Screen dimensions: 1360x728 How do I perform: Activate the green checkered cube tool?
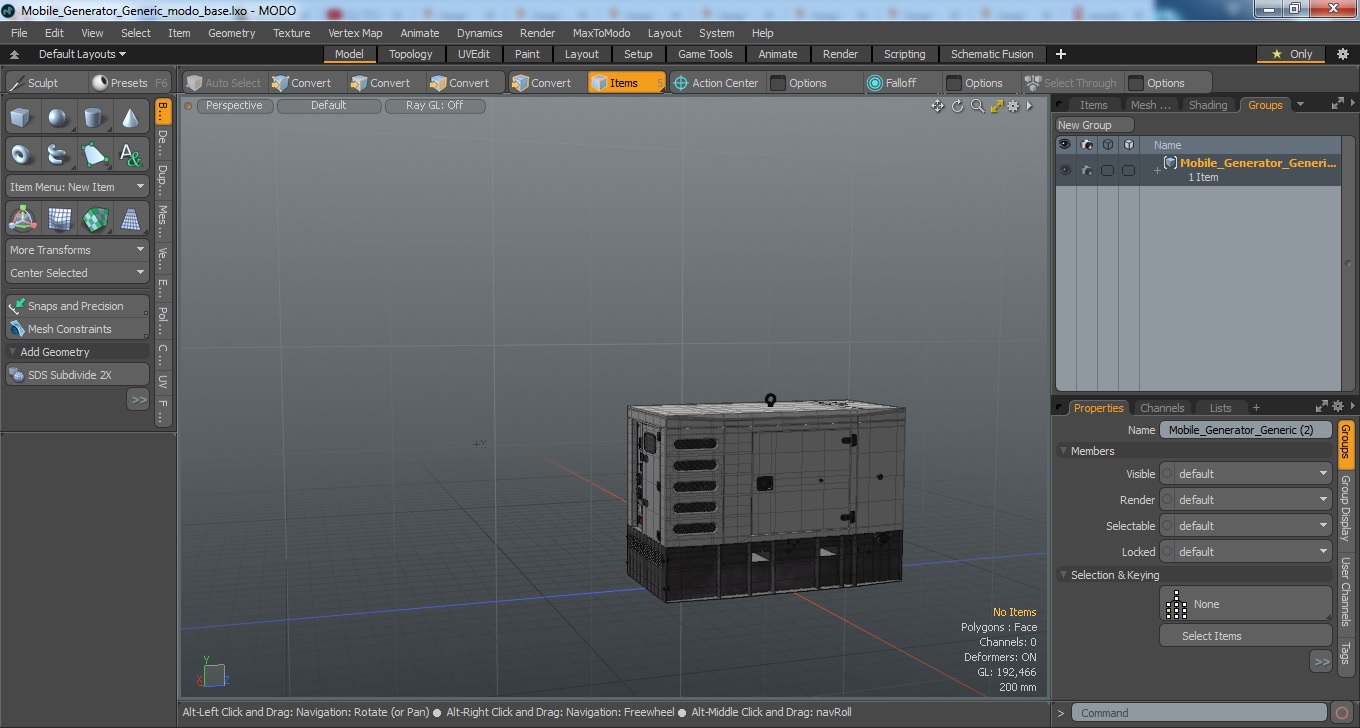pyautogui.click(x=95, y=219)
